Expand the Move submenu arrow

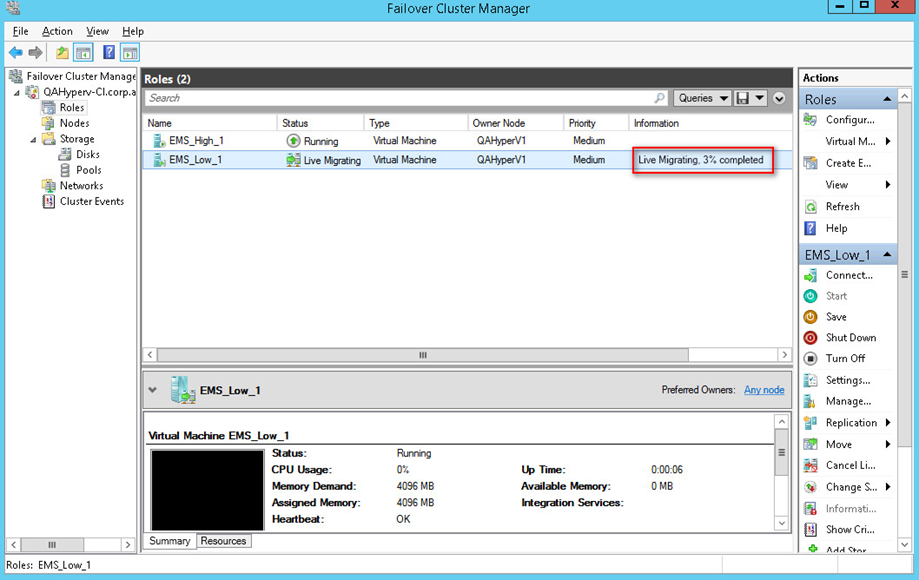click(x=888, y=444)
